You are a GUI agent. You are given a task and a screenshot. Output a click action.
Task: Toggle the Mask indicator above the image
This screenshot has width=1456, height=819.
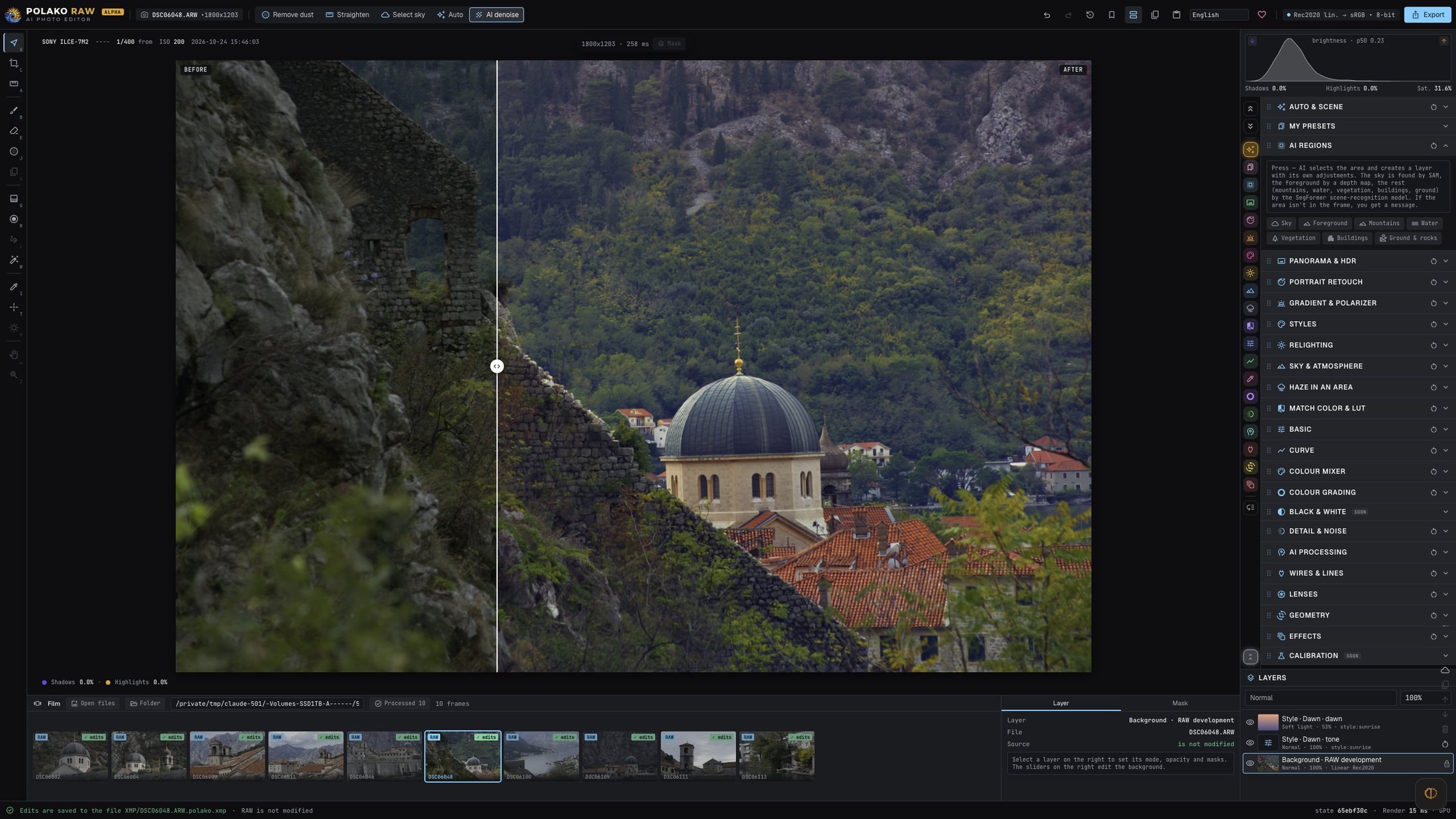point(669,44)
